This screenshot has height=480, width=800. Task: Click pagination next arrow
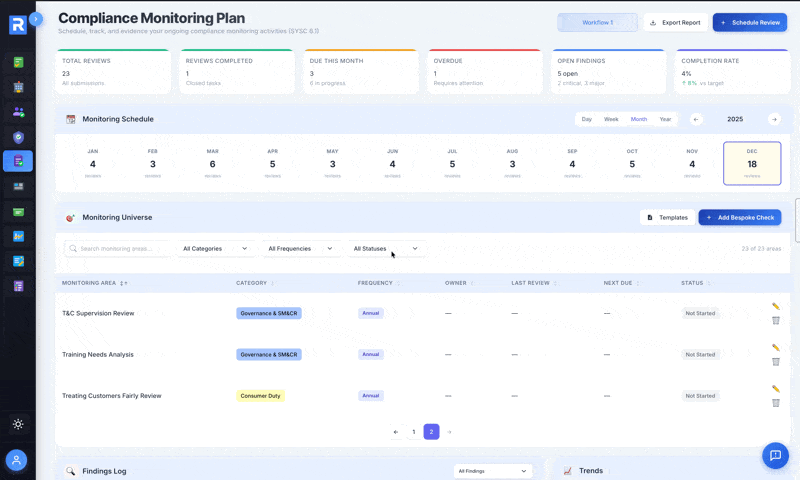click(449, 432)
